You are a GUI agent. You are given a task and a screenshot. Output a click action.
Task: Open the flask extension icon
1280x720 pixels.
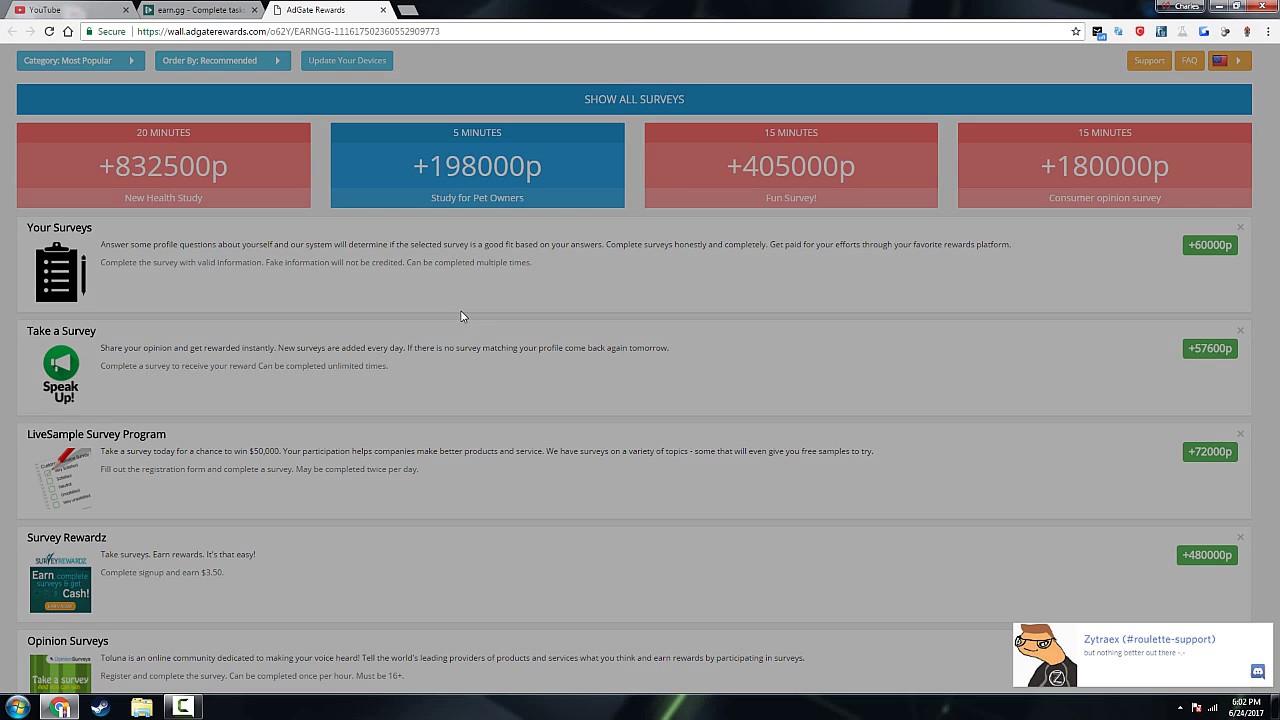tap(1183, 31)
